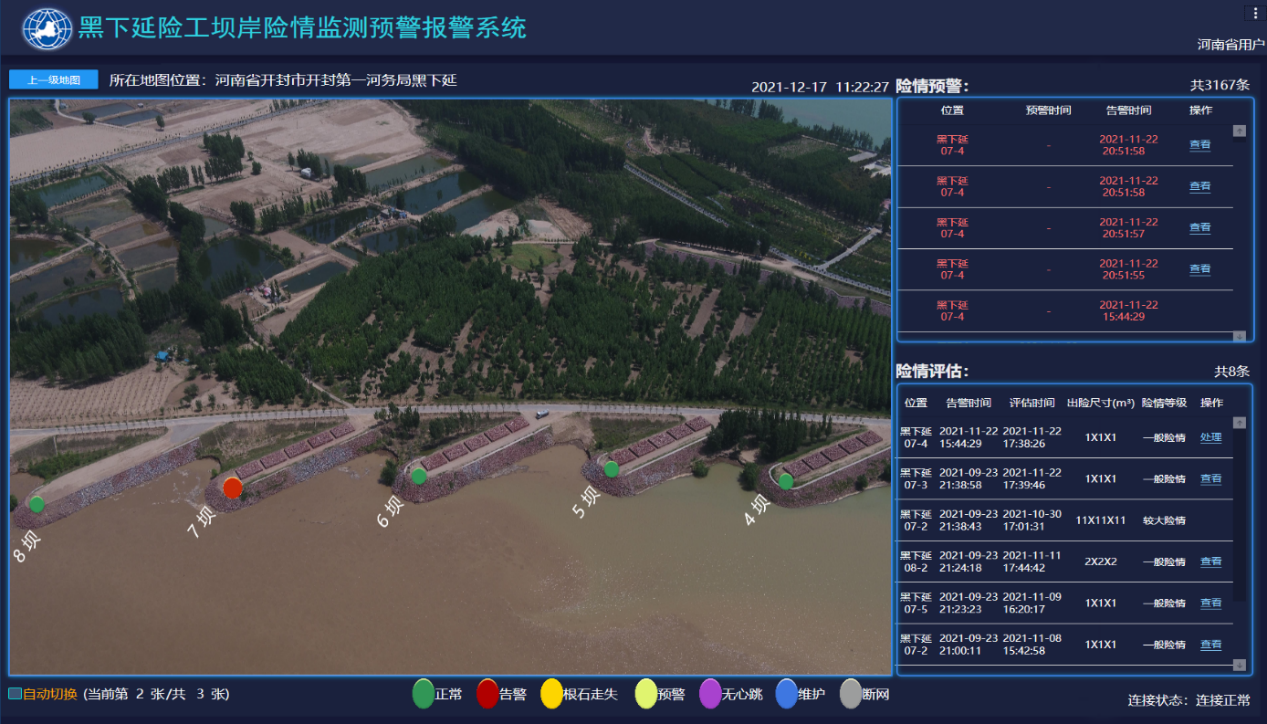
Task: Click the purple 无心跳 legend icon
Action: [x=710, y=693]
